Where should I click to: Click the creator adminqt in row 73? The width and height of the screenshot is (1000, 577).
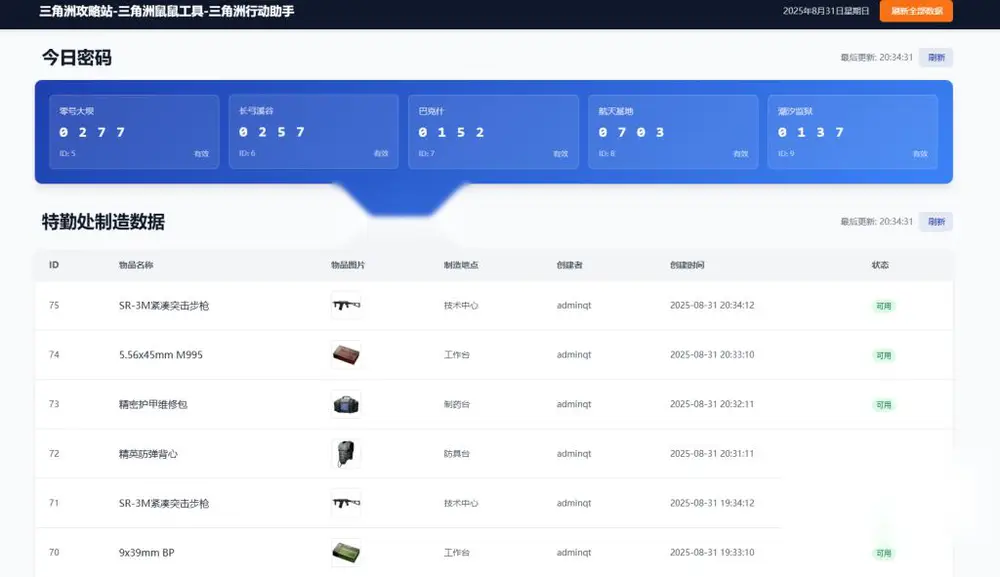(574, 404)
